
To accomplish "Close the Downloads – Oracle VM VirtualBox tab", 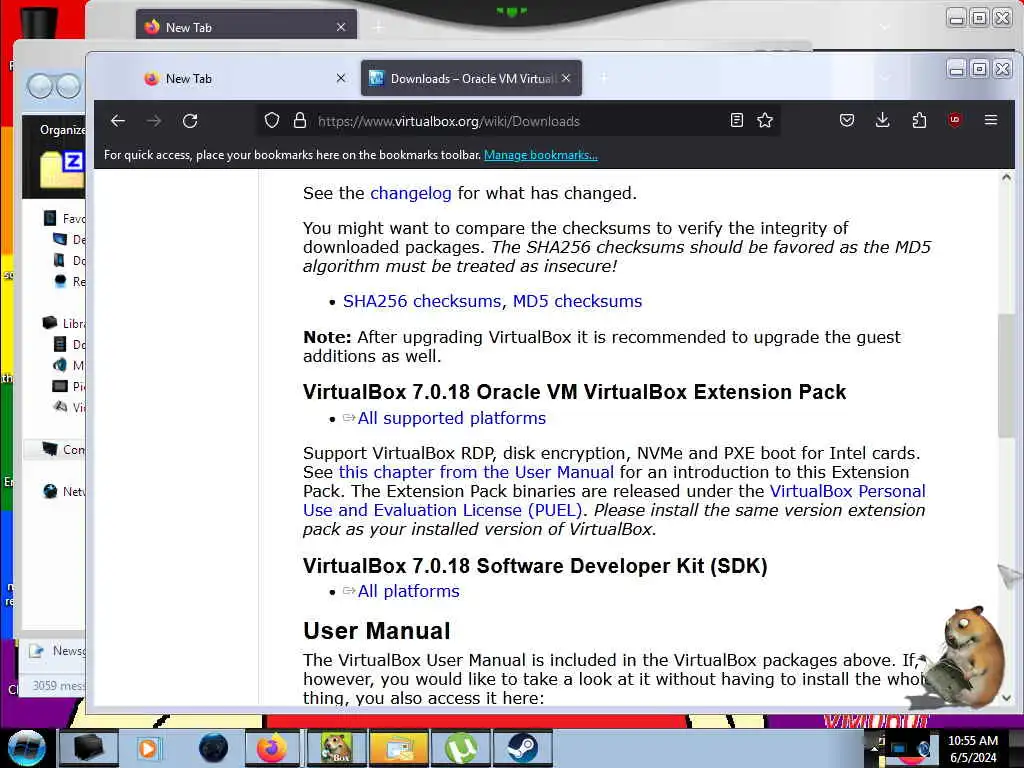I will [566, 78].
